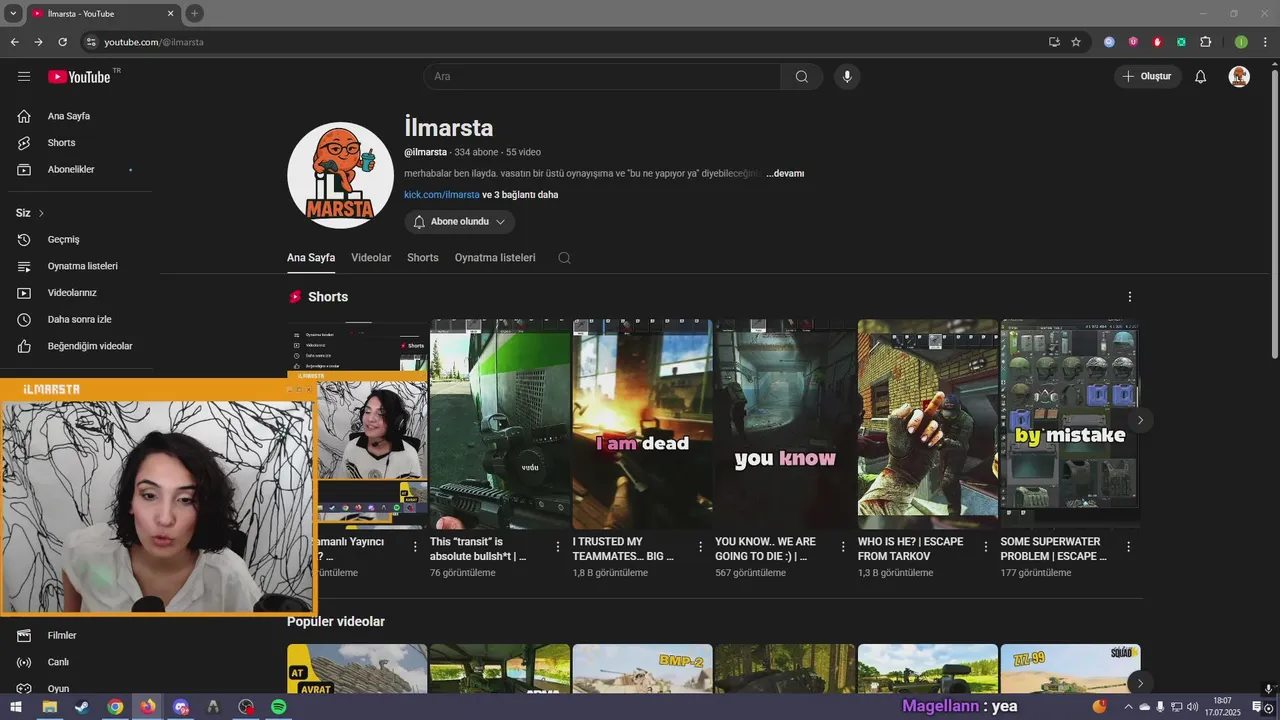
Task: Switch to the Videolar tab
Action: pyautogui.click(x=371, y=258)
